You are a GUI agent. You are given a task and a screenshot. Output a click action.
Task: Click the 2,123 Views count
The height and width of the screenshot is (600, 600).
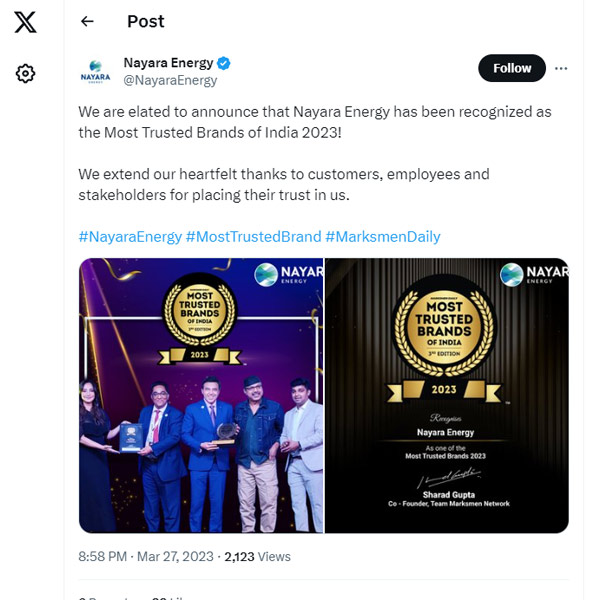(257, 556)
